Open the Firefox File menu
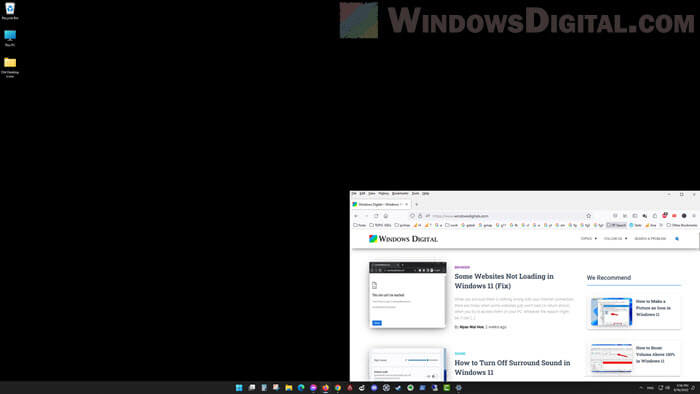Image resolution: width=700 pixels, height=394 pixels. click(x=354, y=194)
